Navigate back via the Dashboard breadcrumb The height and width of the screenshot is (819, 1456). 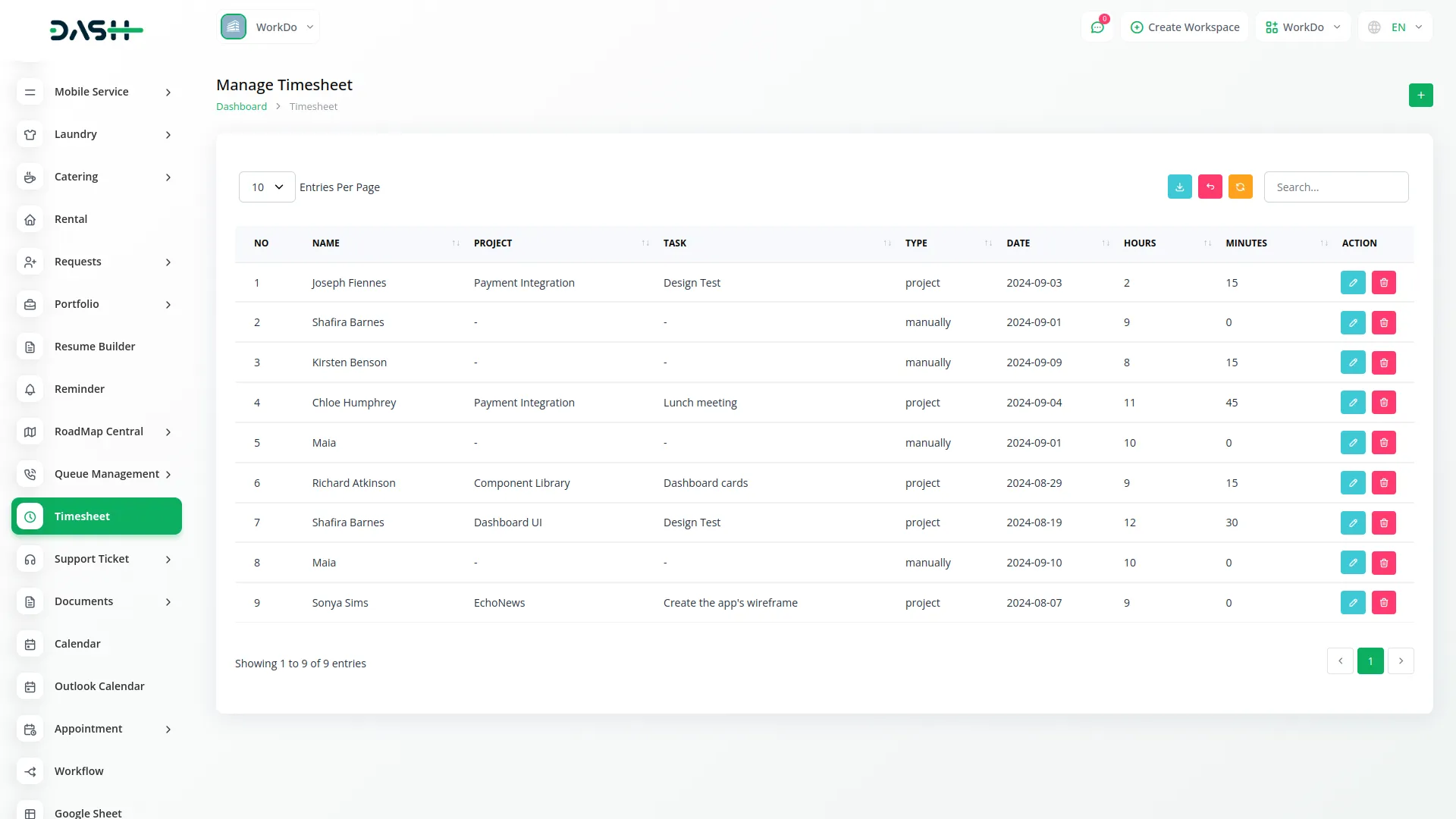[241, 106]
